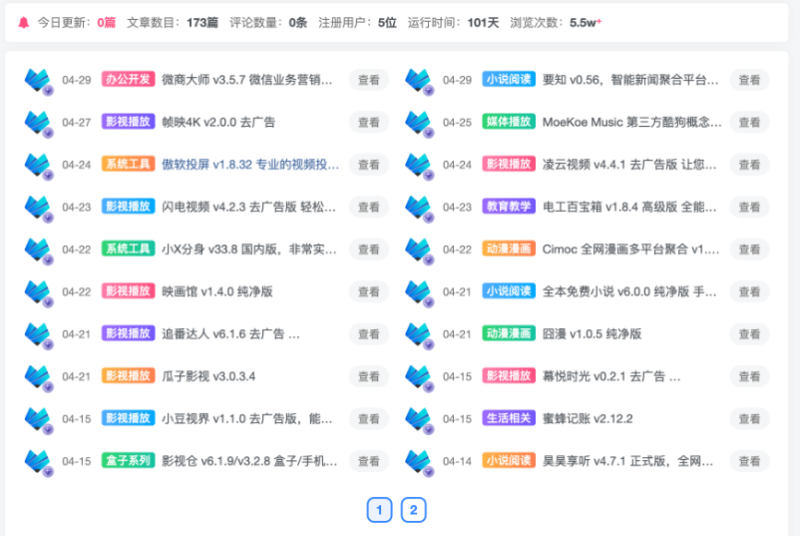This screenshot has width=800, height=536.
Task: Click 文章数目 173篇 statistic
Action: point(172,23)
